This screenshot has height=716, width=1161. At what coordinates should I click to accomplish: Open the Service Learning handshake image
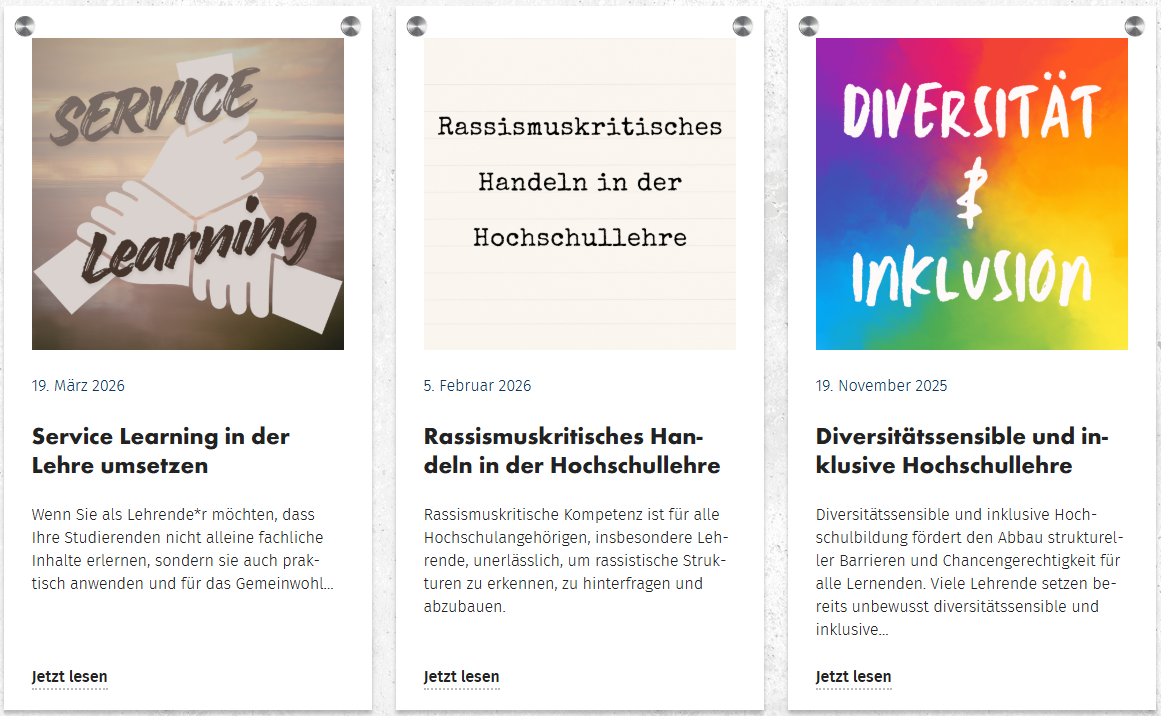tap(188, 192)
